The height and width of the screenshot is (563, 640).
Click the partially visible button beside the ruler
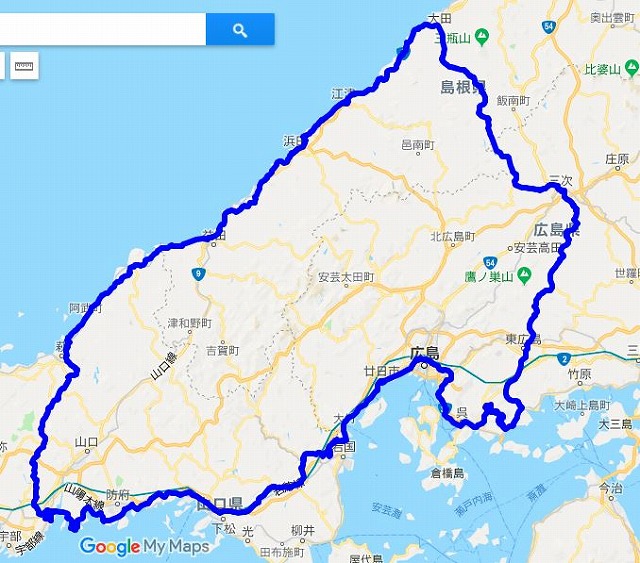pyautogui.click(x=2, y=66)
